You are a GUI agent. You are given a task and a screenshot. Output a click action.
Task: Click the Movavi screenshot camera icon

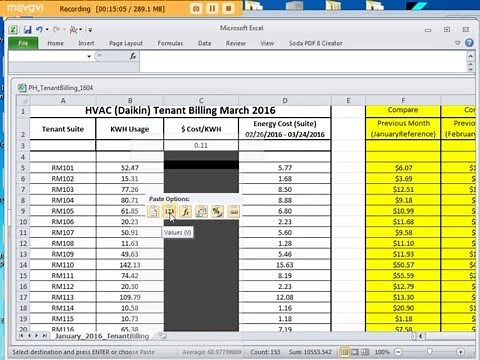pos(196,9)
